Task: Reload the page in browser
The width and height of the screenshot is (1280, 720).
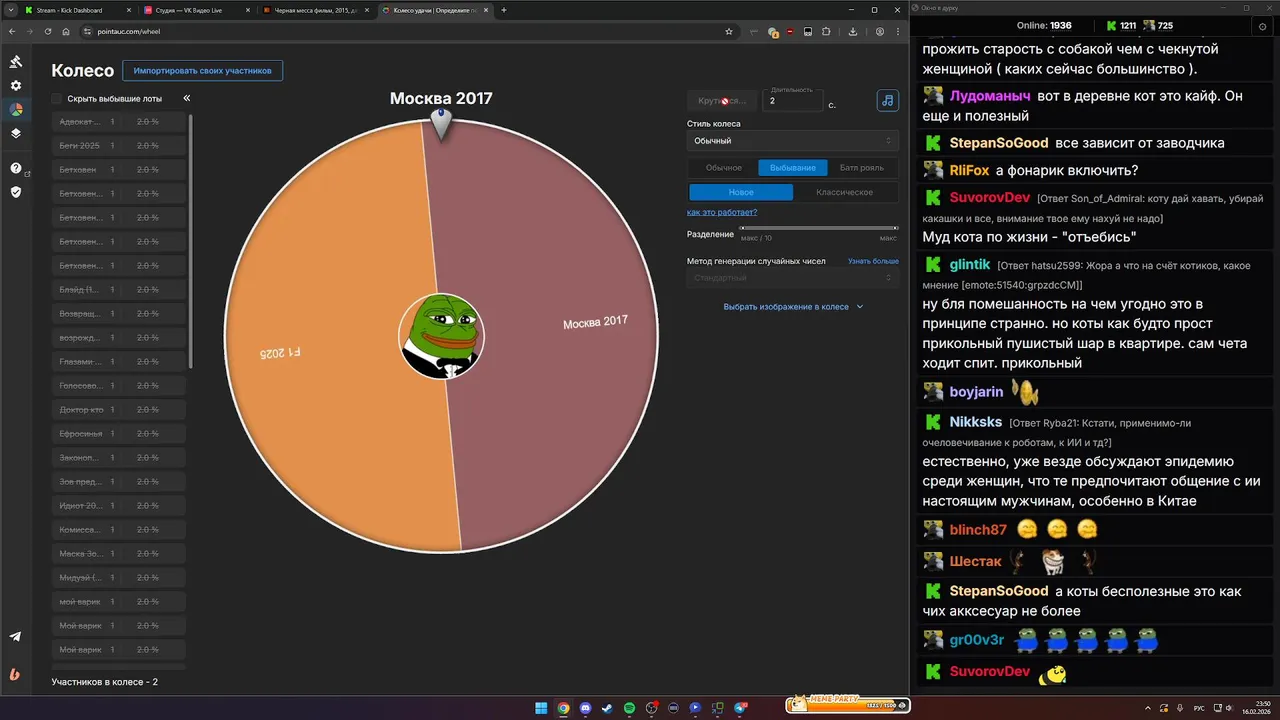Action: tap(47, 31)
